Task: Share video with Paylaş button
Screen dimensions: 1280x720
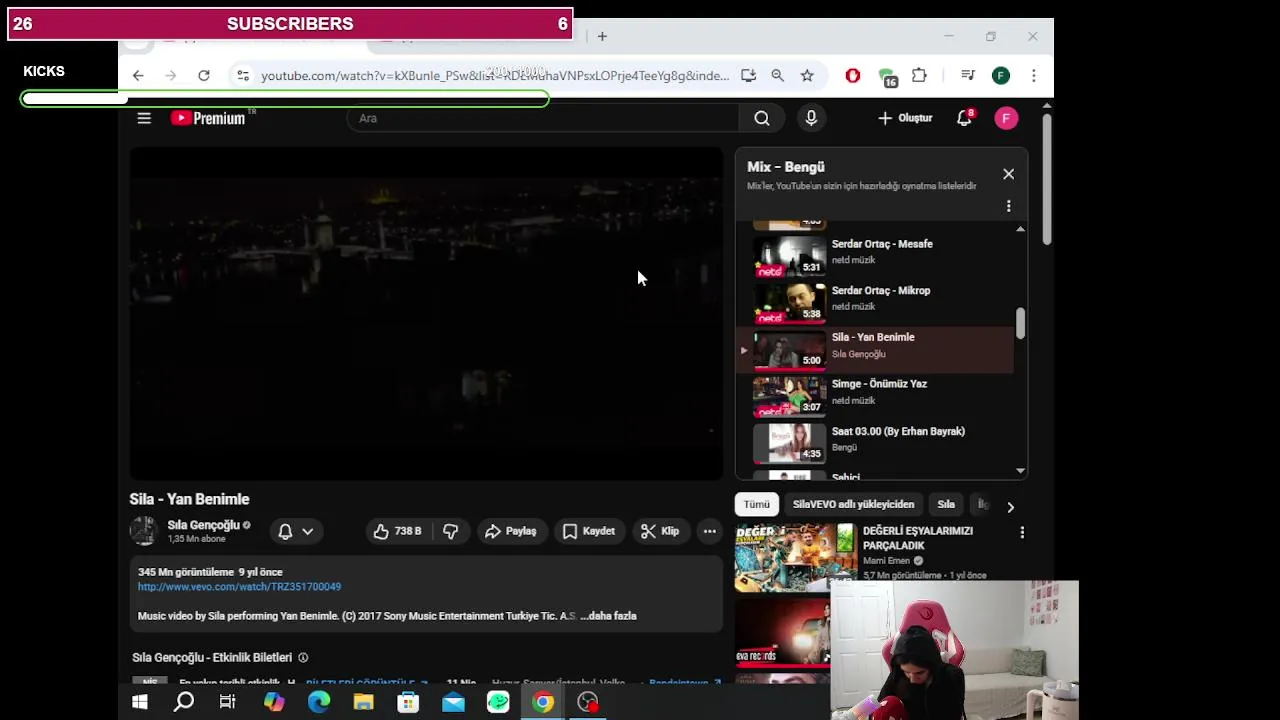Action: (x=511, y=531)
